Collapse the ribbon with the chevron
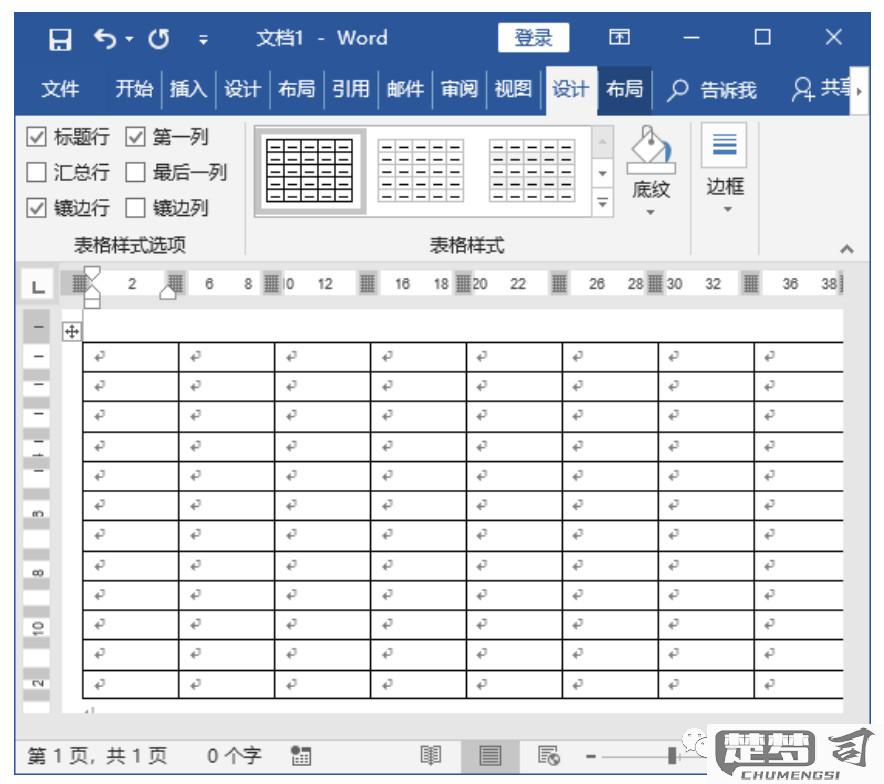 (847, 249)
